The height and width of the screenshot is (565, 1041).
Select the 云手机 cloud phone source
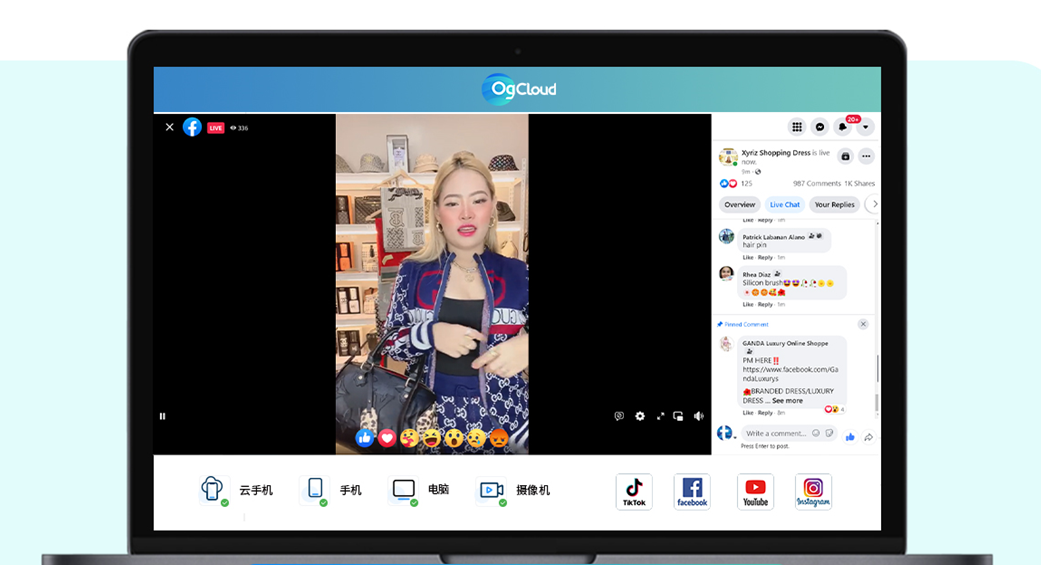point(236,491)
